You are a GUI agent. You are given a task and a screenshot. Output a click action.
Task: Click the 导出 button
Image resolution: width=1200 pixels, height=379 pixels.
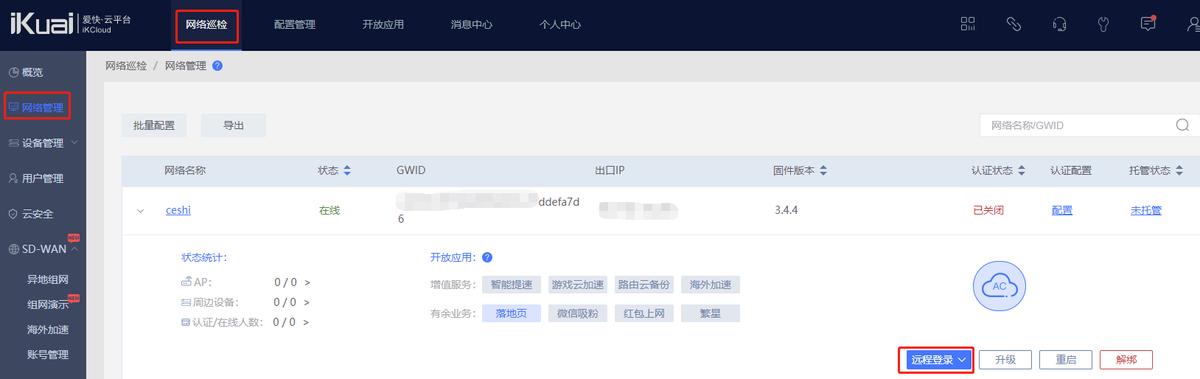click(x=233, y=125)
